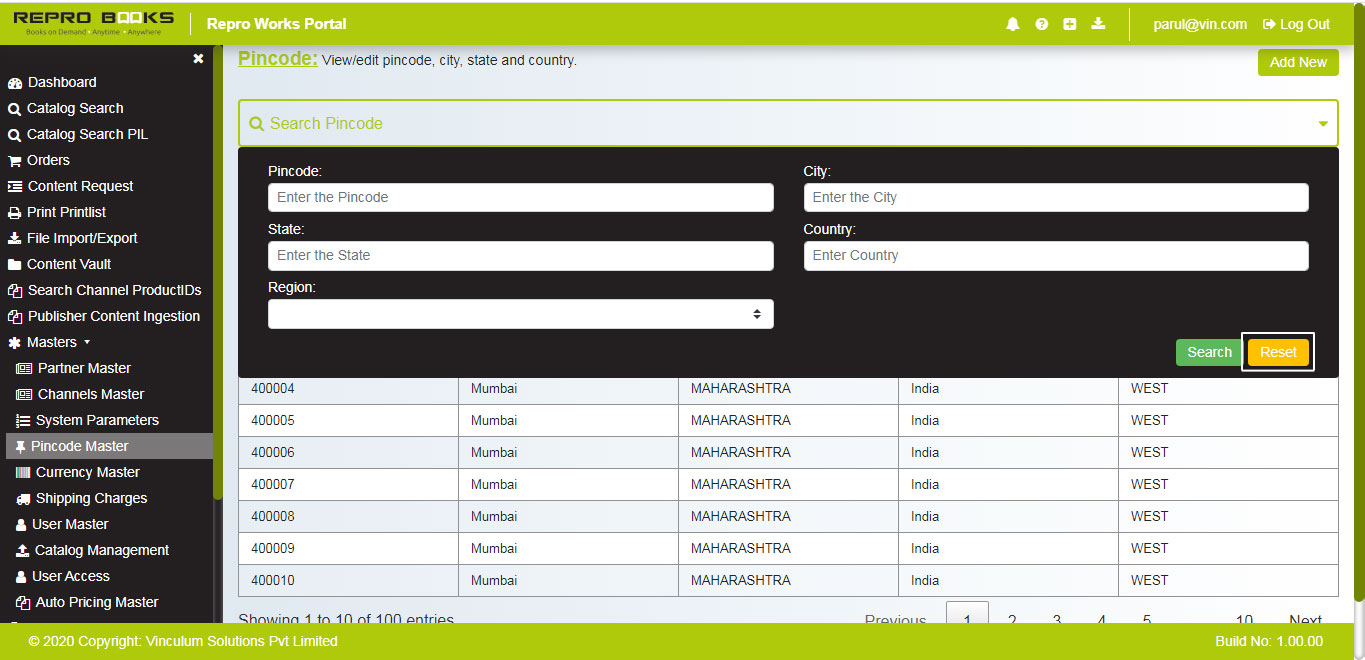
Task: Click the close (x) icon atop the sidebar
Action: pos(197,58)
